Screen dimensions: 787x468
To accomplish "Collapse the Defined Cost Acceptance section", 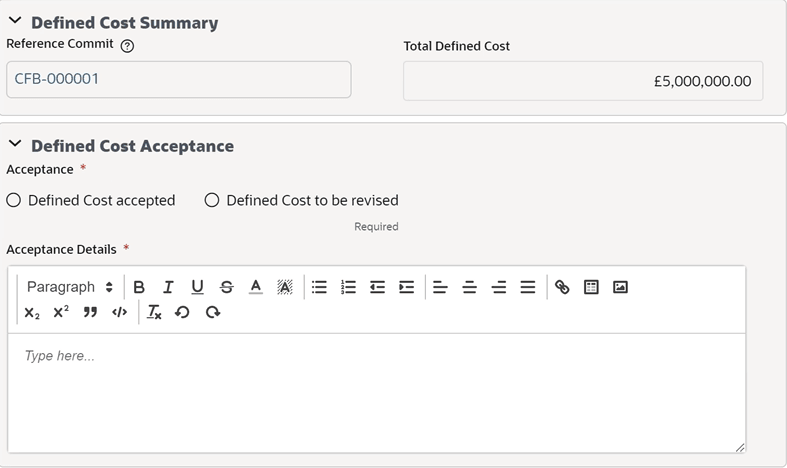I will point(15,144).
